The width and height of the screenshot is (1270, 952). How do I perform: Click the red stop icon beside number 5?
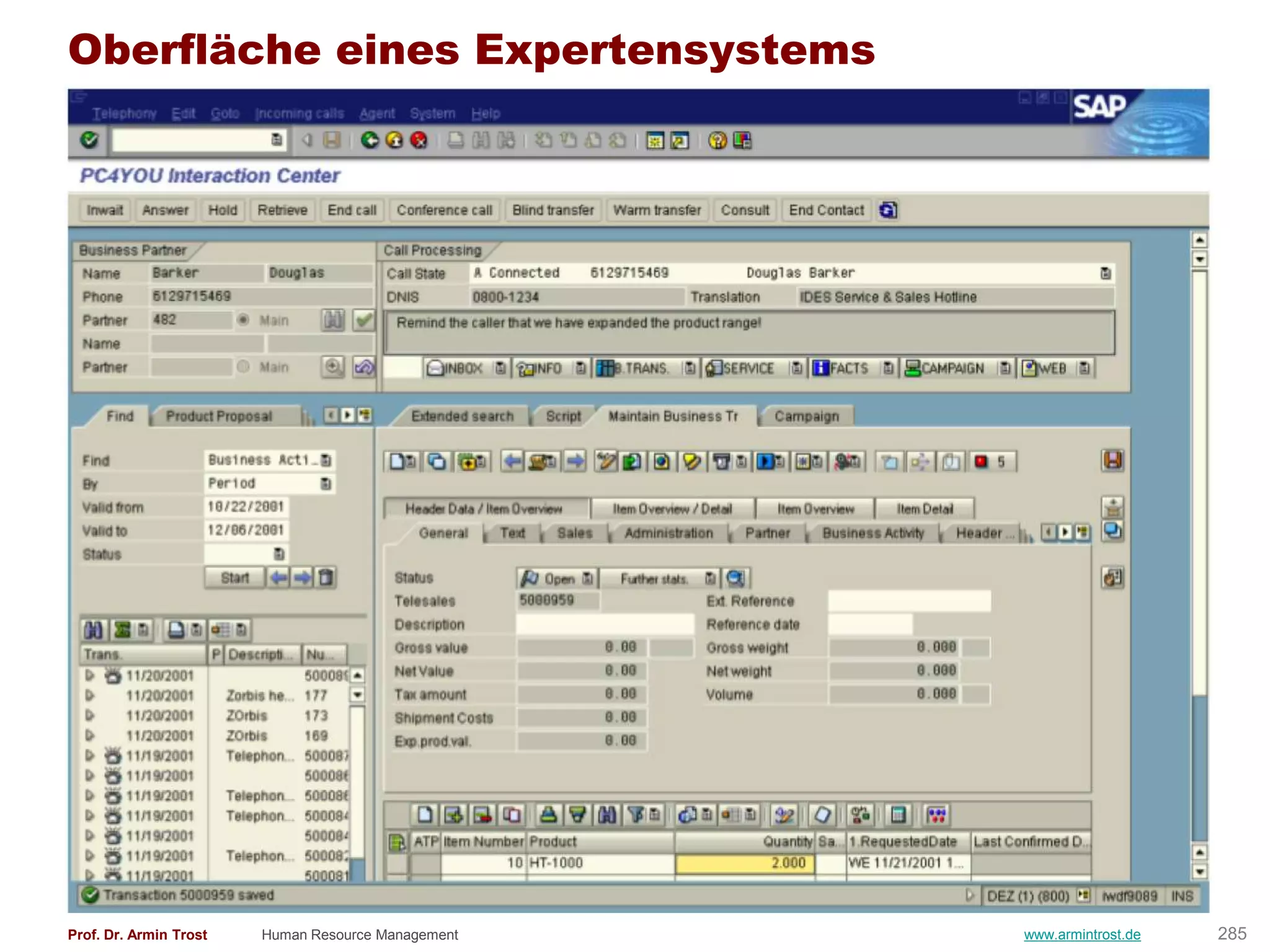click(x=981, y=462)
